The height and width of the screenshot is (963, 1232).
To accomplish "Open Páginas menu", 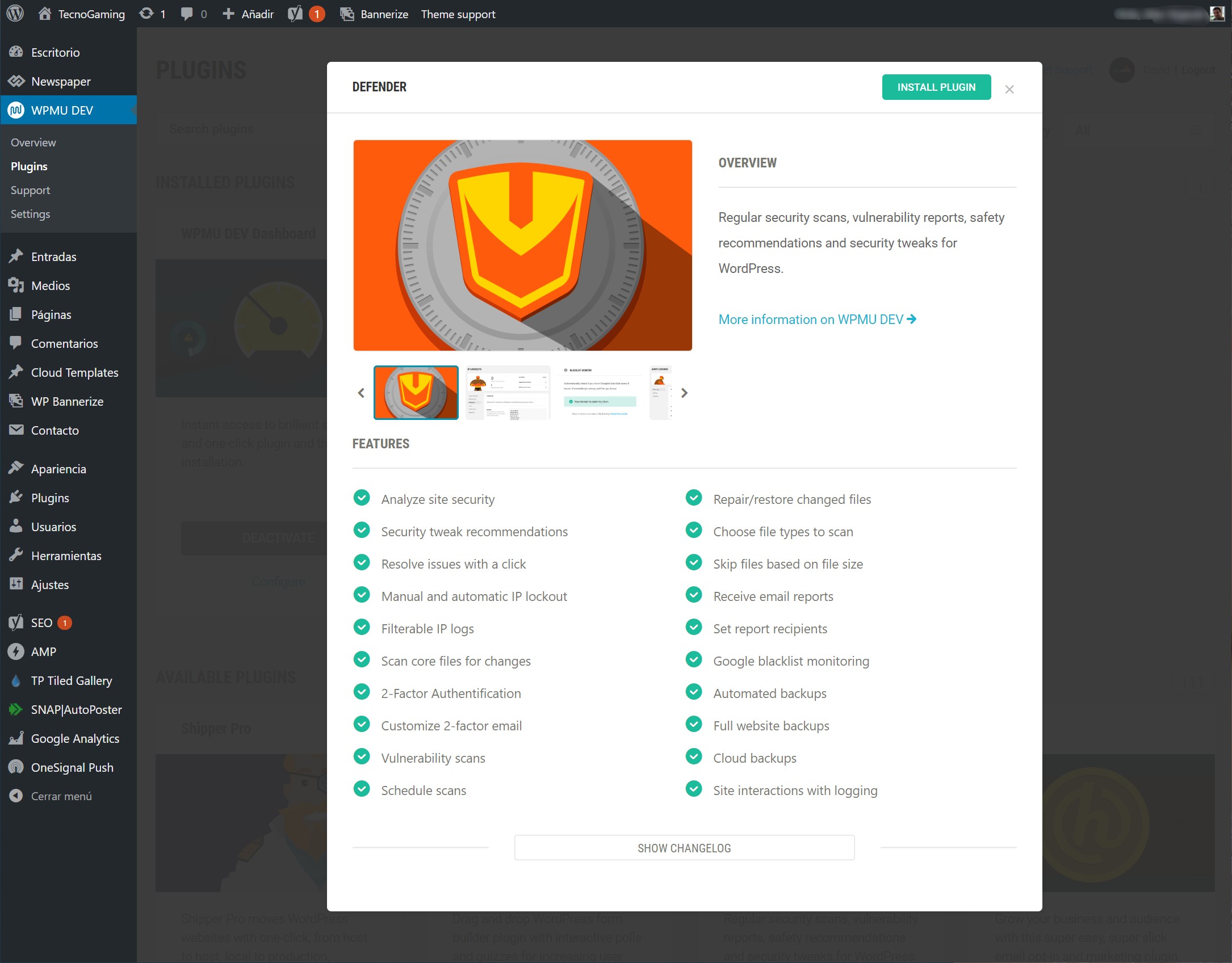I will [68, 314].
